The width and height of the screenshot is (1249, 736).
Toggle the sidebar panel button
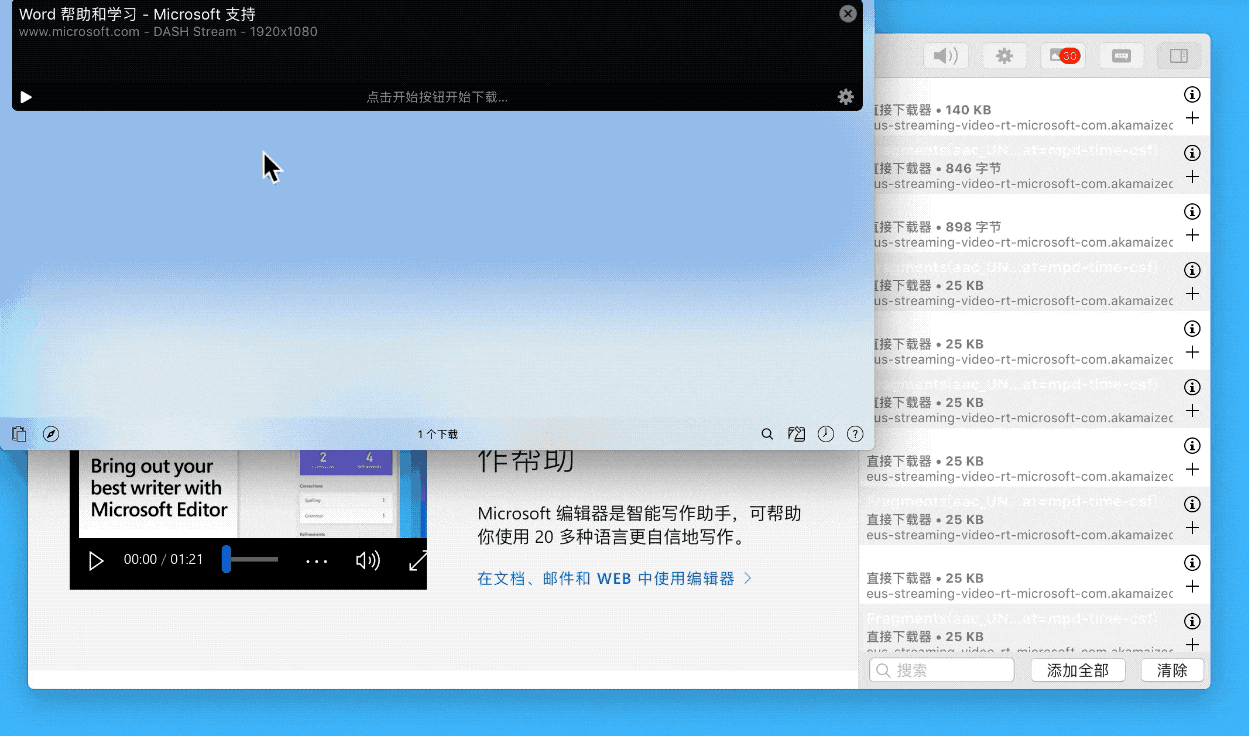[x=1179, y=56]
